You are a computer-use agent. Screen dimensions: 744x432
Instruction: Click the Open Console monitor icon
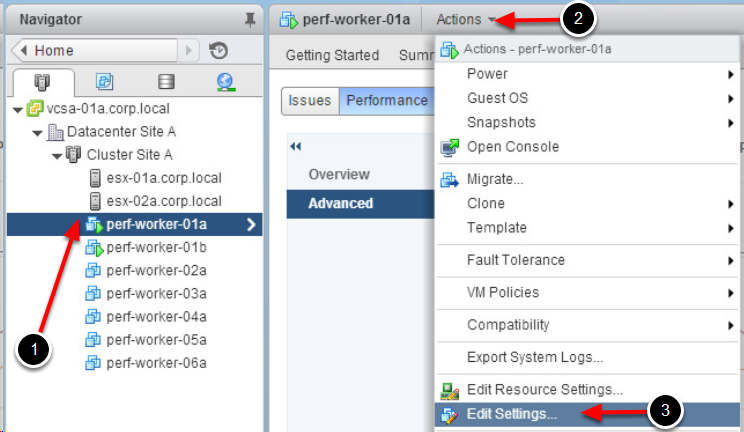pyautogui.click(x=449, y=148)
